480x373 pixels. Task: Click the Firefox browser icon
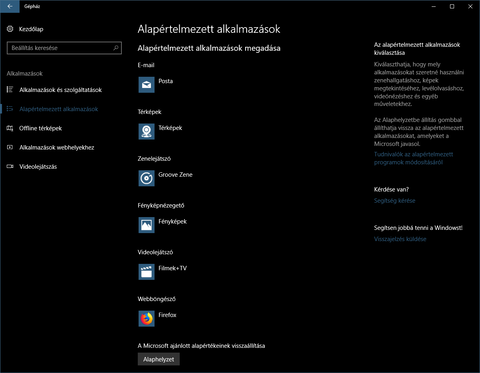pos(146,319)
